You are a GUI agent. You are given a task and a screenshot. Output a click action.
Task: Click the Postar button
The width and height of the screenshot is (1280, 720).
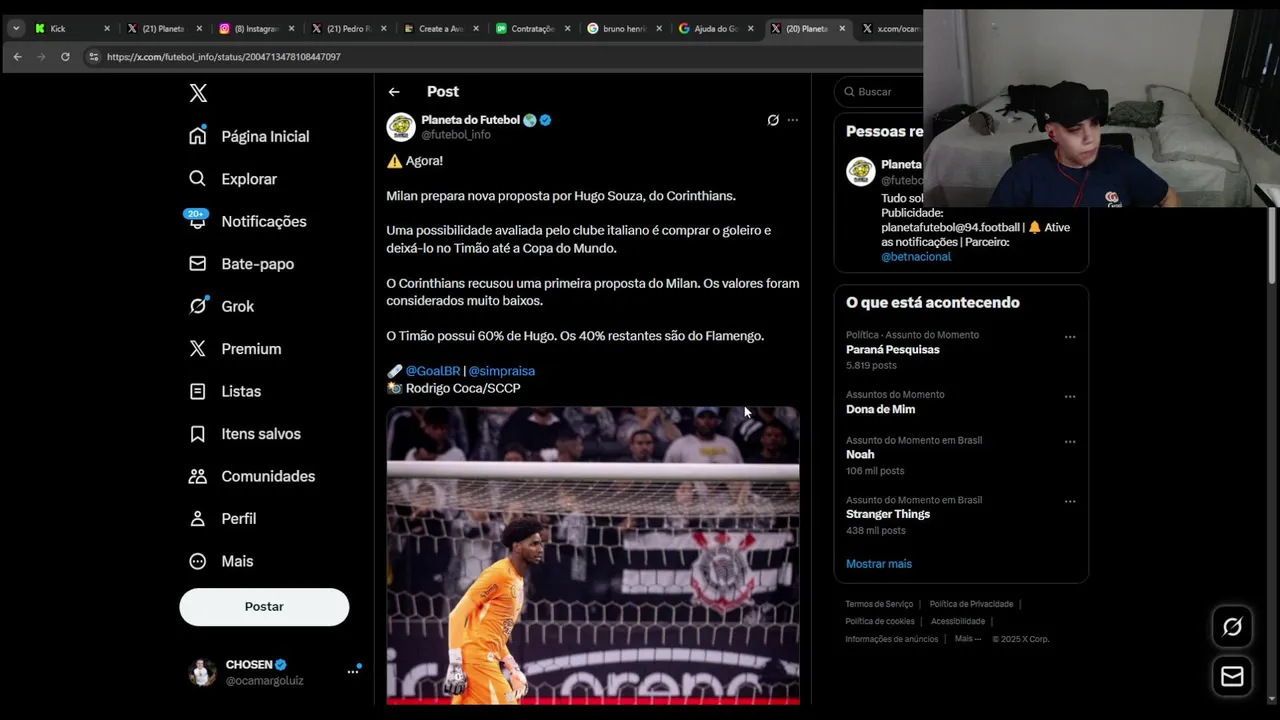click(264, 607)
